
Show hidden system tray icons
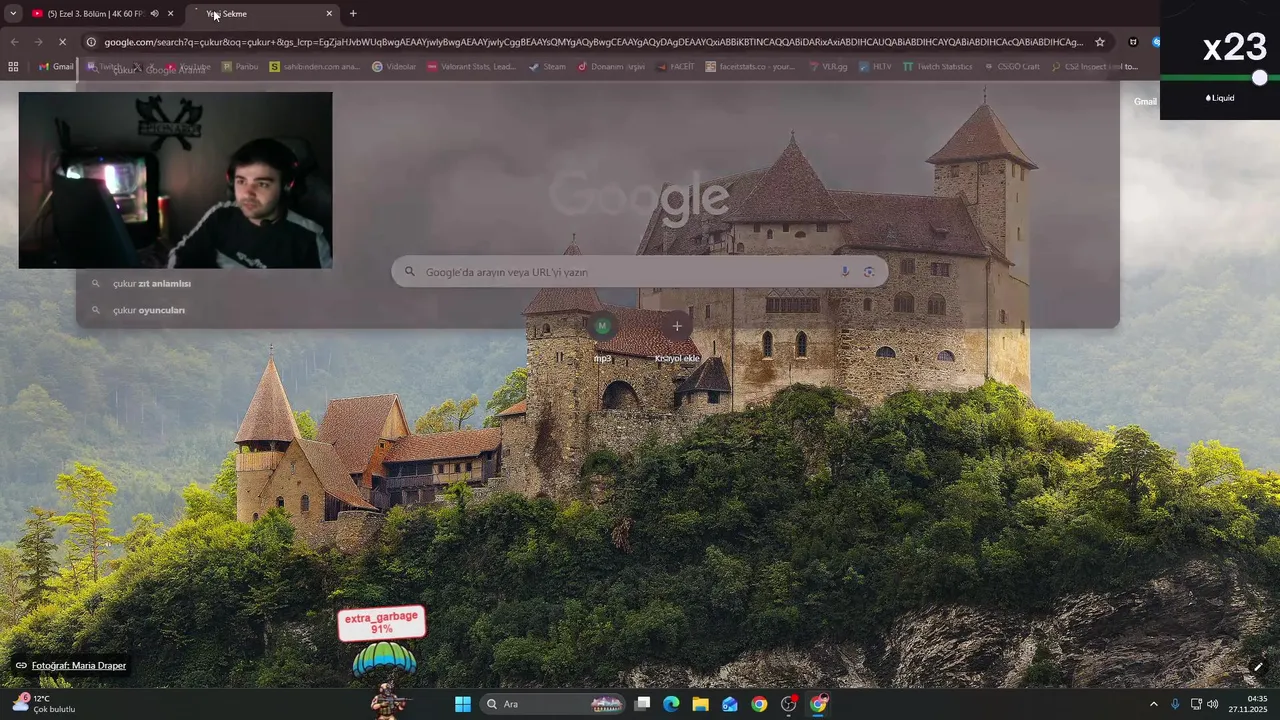1153,704
